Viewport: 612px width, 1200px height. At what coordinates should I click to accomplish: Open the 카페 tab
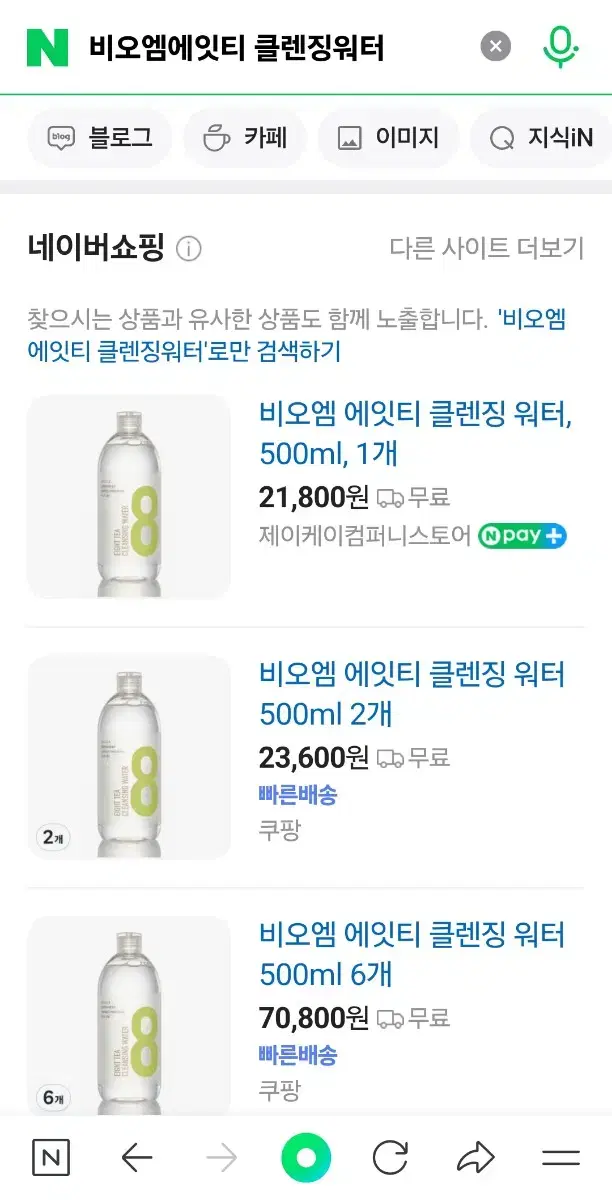(244, 138)
